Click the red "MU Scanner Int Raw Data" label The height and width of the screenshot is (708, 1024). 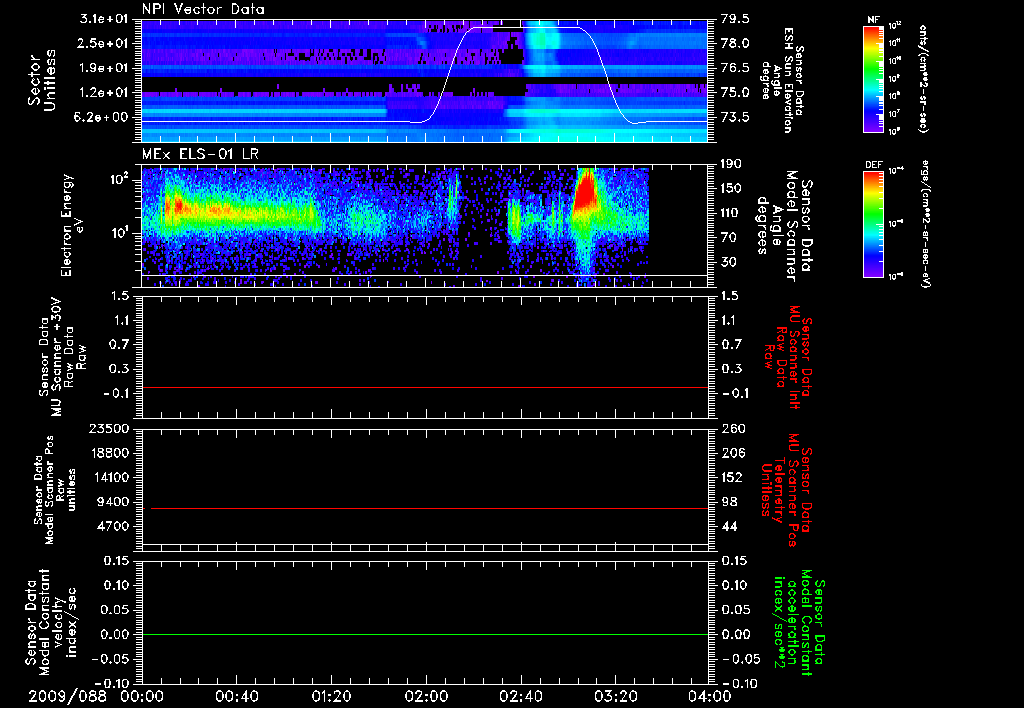[788, 357]
